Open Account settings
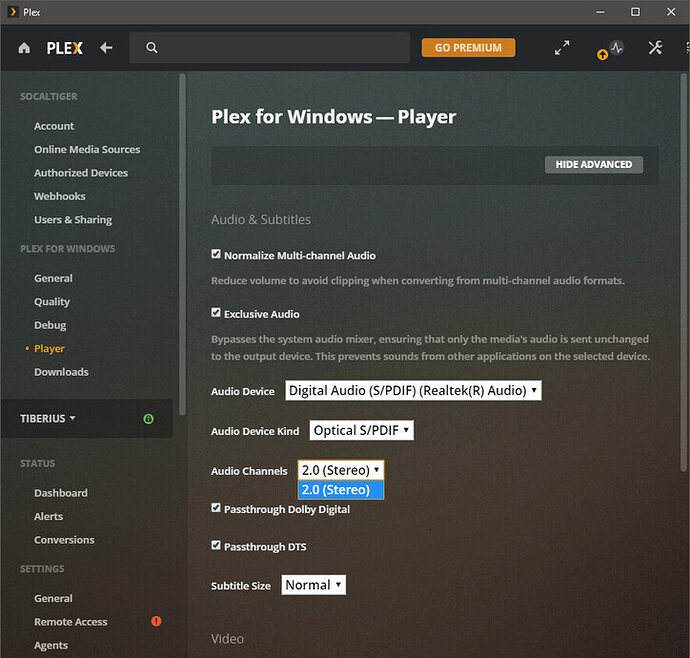 coord(54,126)
